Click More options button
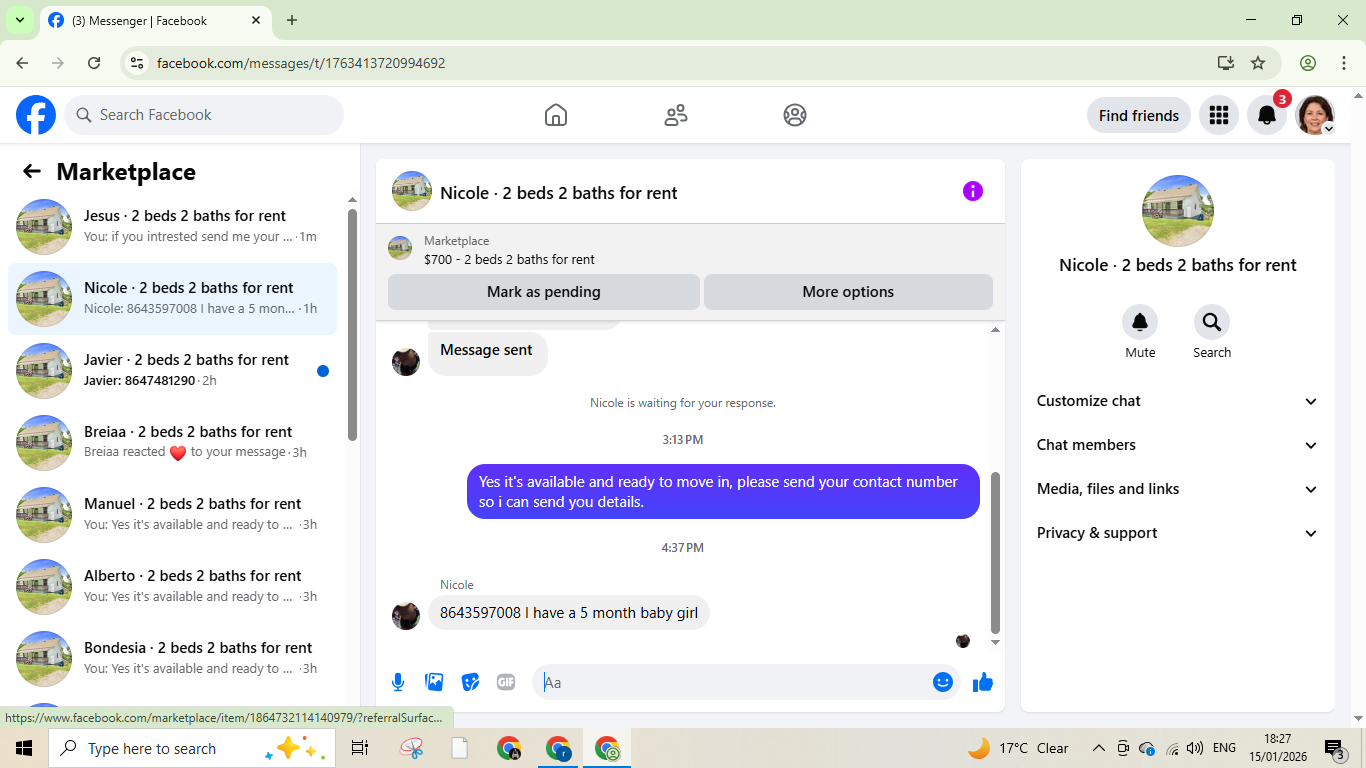Screen dimensions: 1366x768 (x=848, y=292)
